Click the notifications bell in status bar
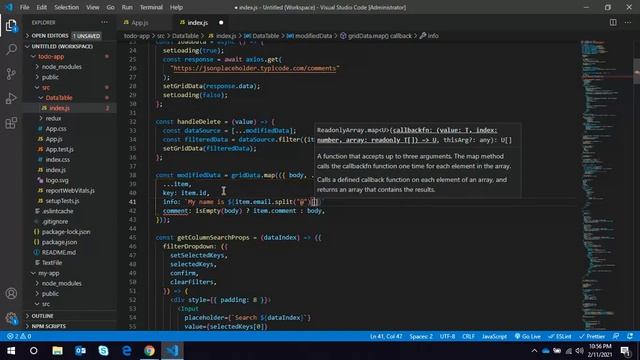 click(630, 336)
